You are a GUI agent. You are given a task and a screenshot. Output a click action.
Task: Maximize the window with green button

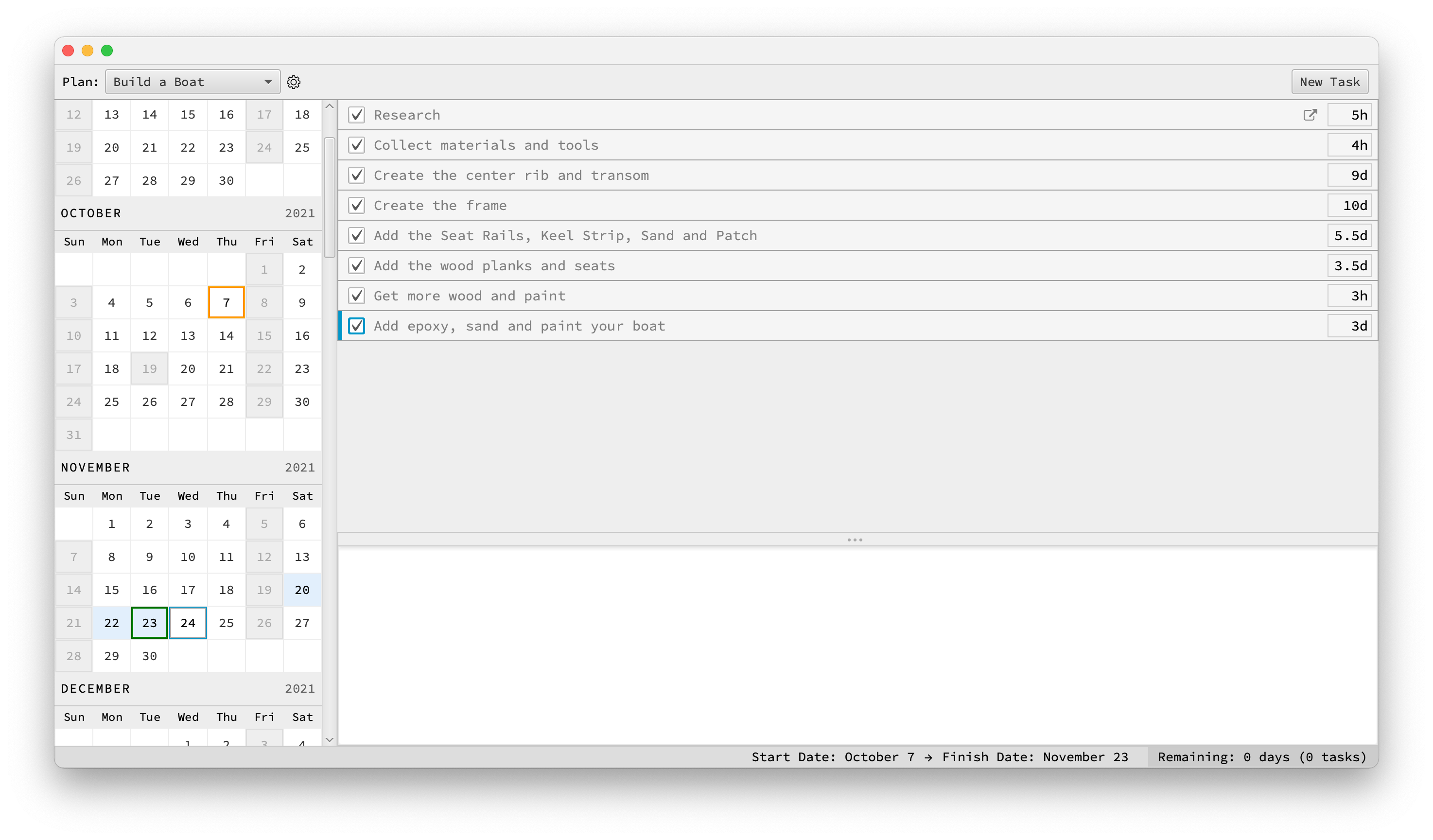pos(107,51)
